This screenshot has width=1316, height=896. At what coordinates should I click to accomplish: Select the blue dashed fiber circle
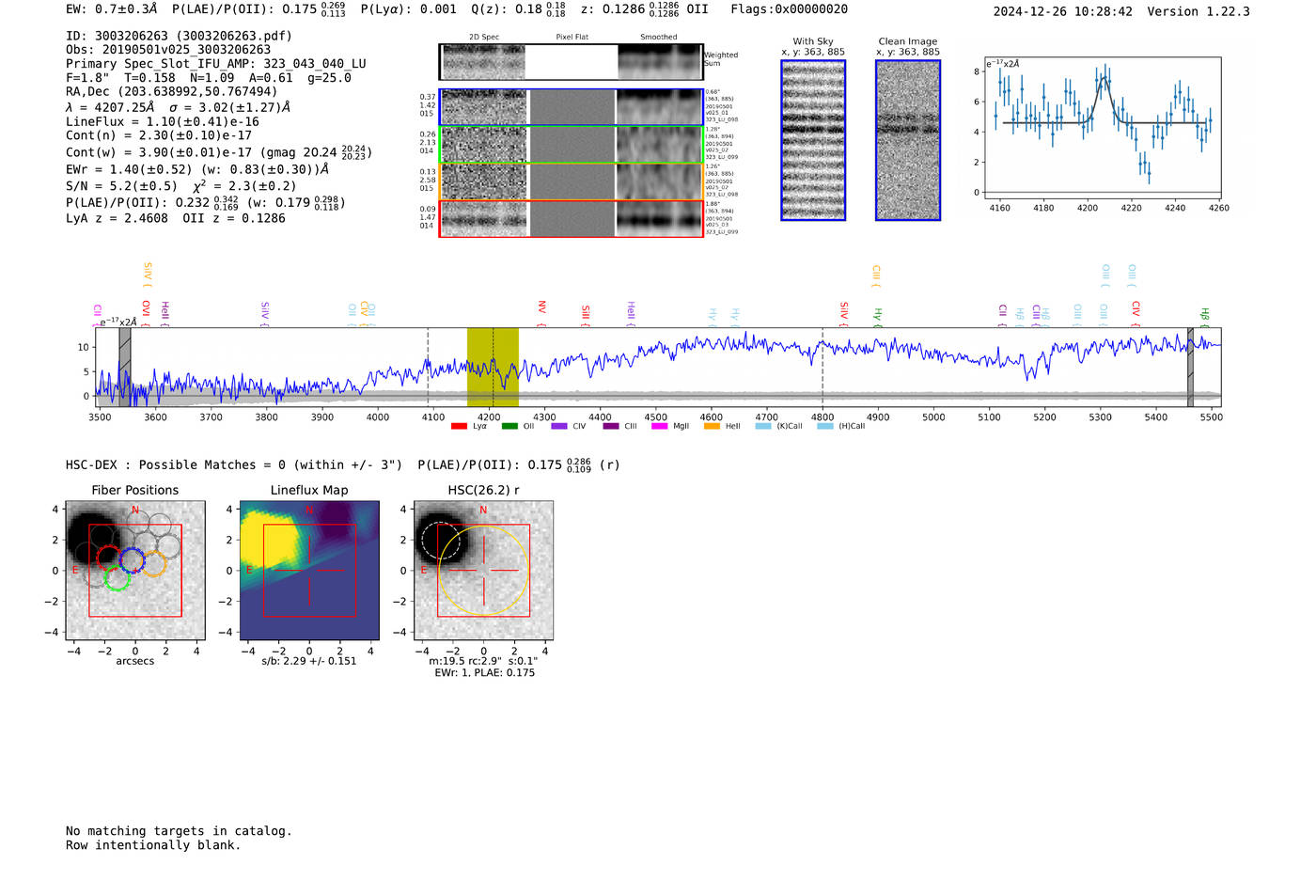[132, 560]
